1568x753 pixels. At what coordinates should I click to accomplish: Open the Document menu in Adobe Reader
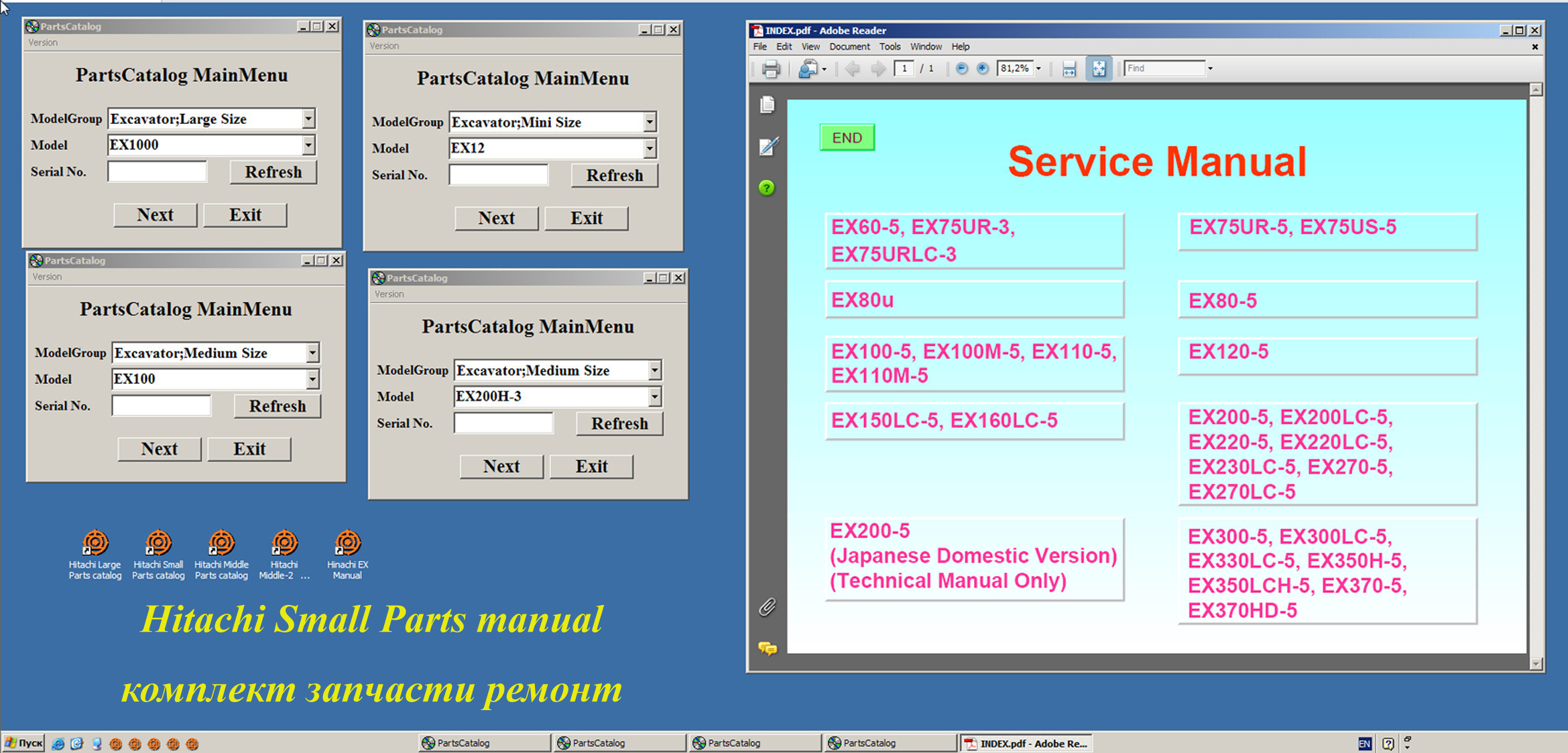point(849,47)
